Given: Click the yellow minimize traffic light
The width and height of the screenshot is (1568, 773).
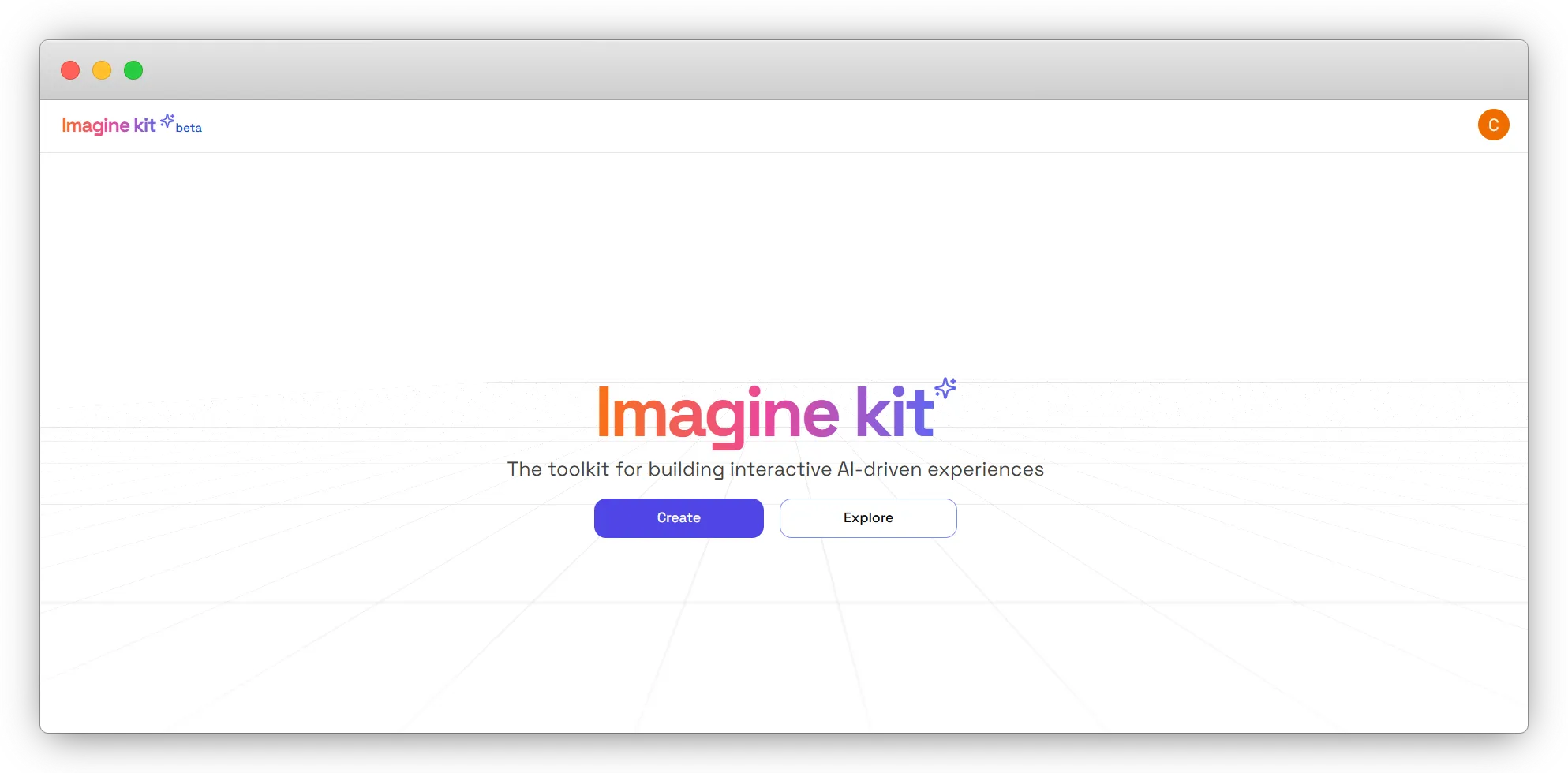Looking at the screenshot, I should point(101,70).
